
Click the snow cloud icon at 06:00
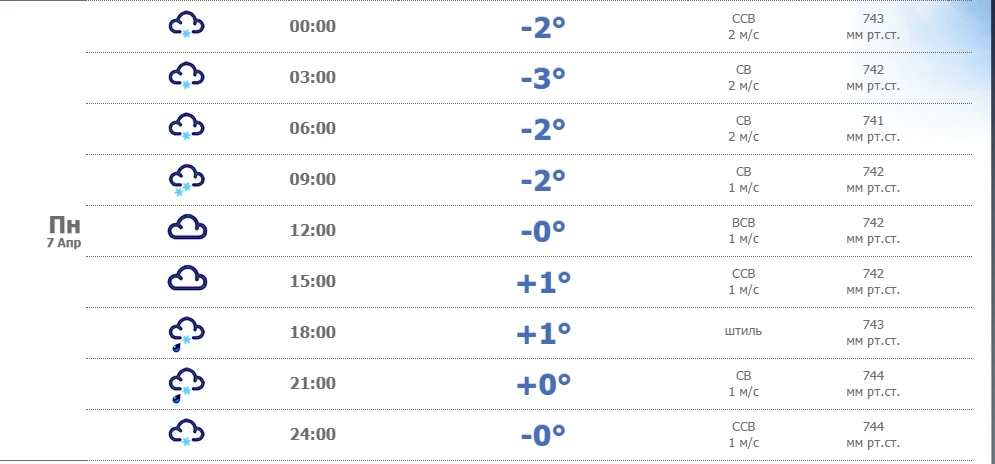point(186,128)
